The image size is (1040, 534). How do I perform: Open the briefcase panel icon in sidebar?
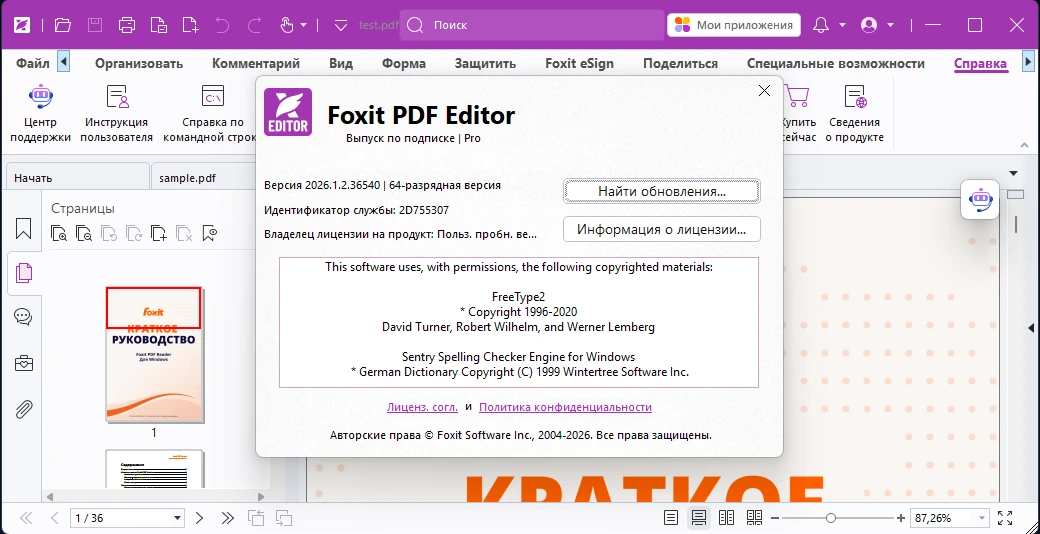pos(24,363)
